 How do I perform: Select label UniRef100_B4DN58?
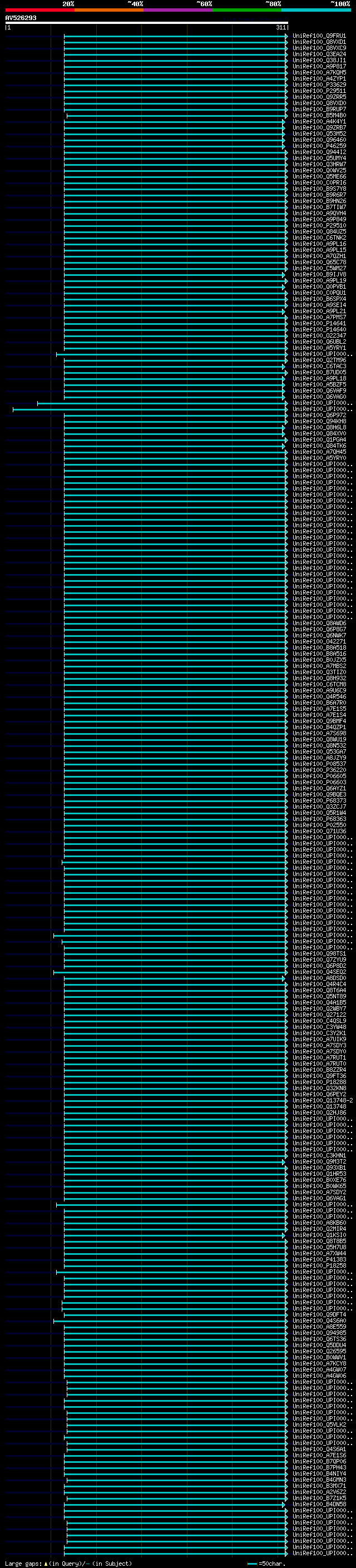pyautogui.click(x=319, y=1504)
